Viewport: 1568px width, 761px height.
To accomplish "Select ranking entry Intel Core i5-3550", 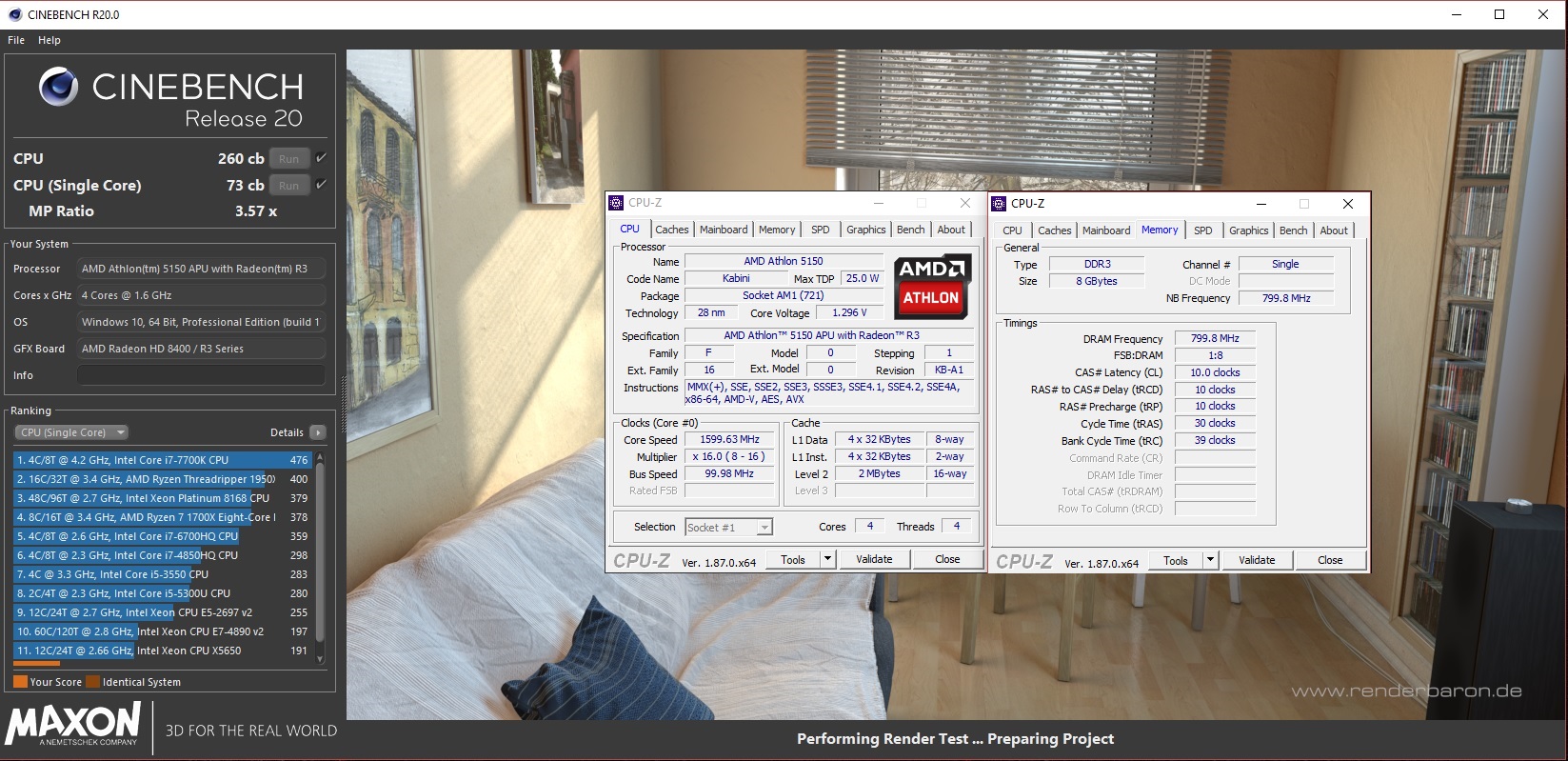I will click(x=163, y=574).
